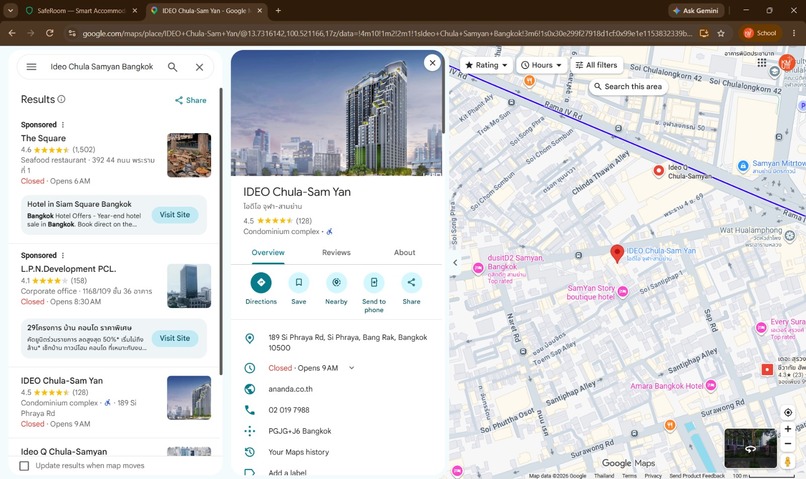Open IDEO Chula-Sam Yan result thumbnail

[x=189, y=398]
